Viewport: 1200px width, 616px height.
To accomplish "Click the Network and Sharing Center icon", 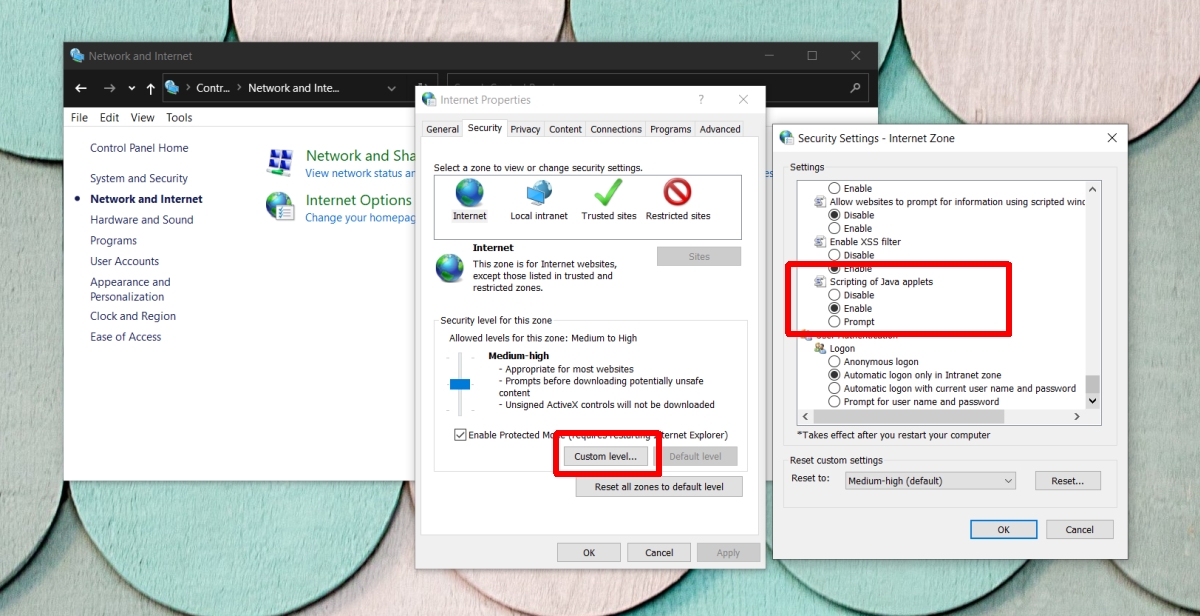I will tap(280, 160).
